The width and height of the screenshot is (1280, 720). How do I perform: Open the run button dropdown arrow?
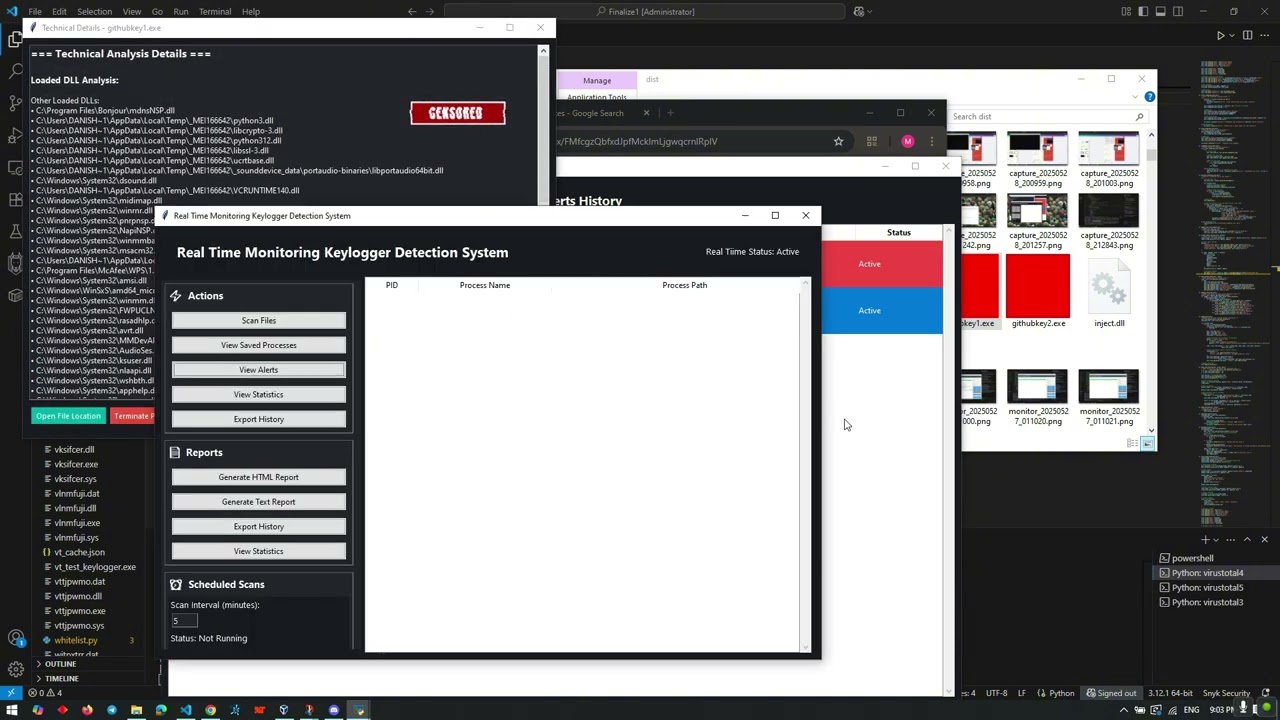point(1232,35)
